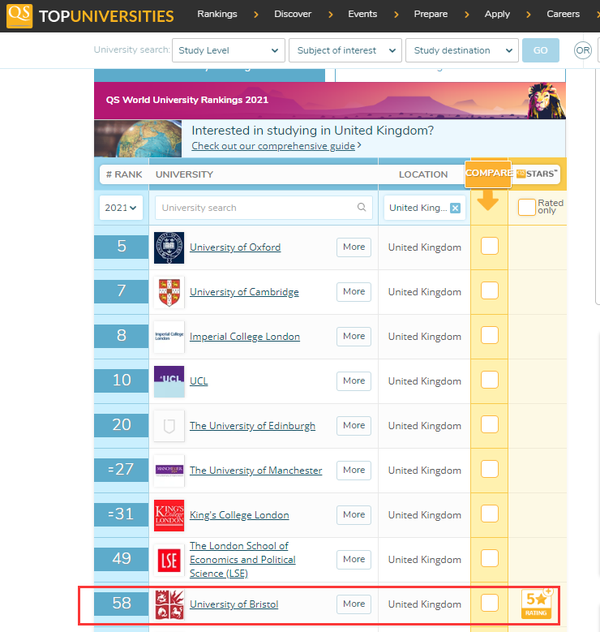Open the Rankings menu

(x=217, y=14)
